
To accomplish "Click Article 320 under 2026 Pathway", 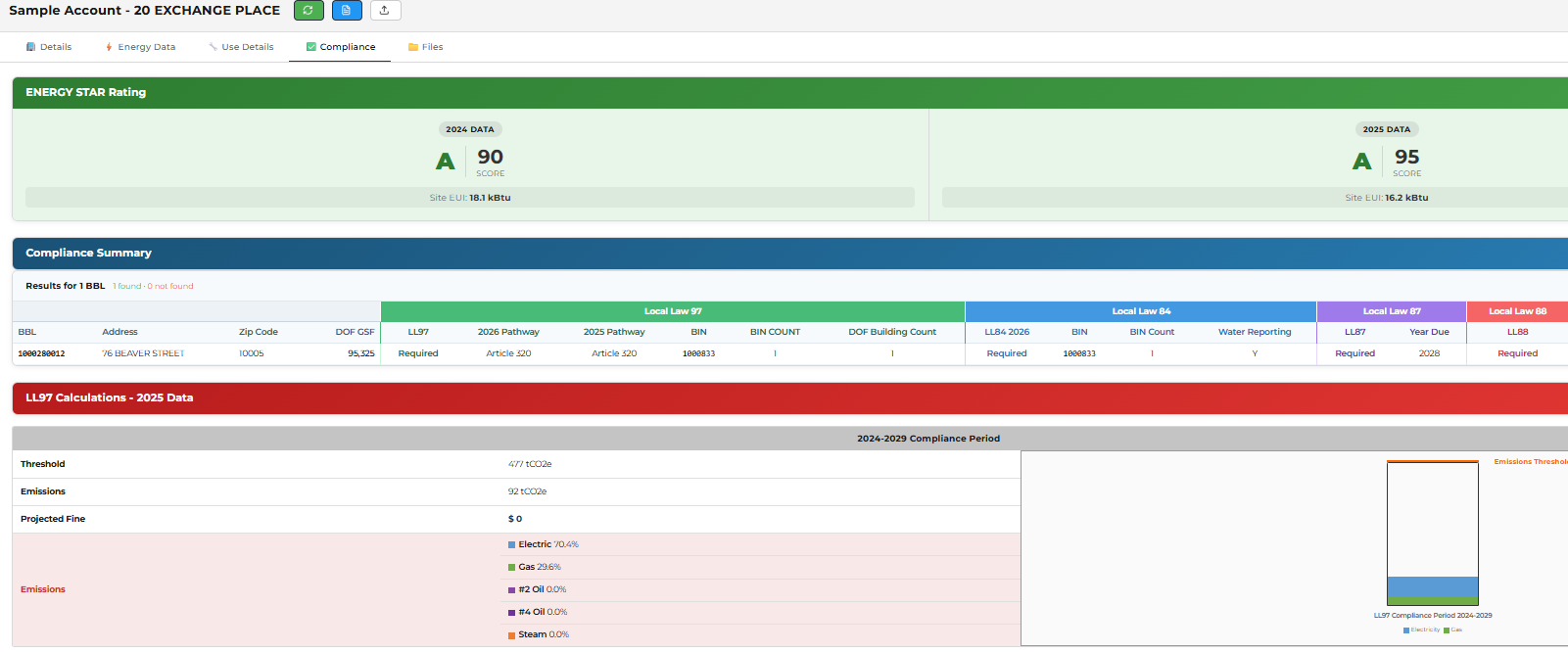I will coord(508,353).
